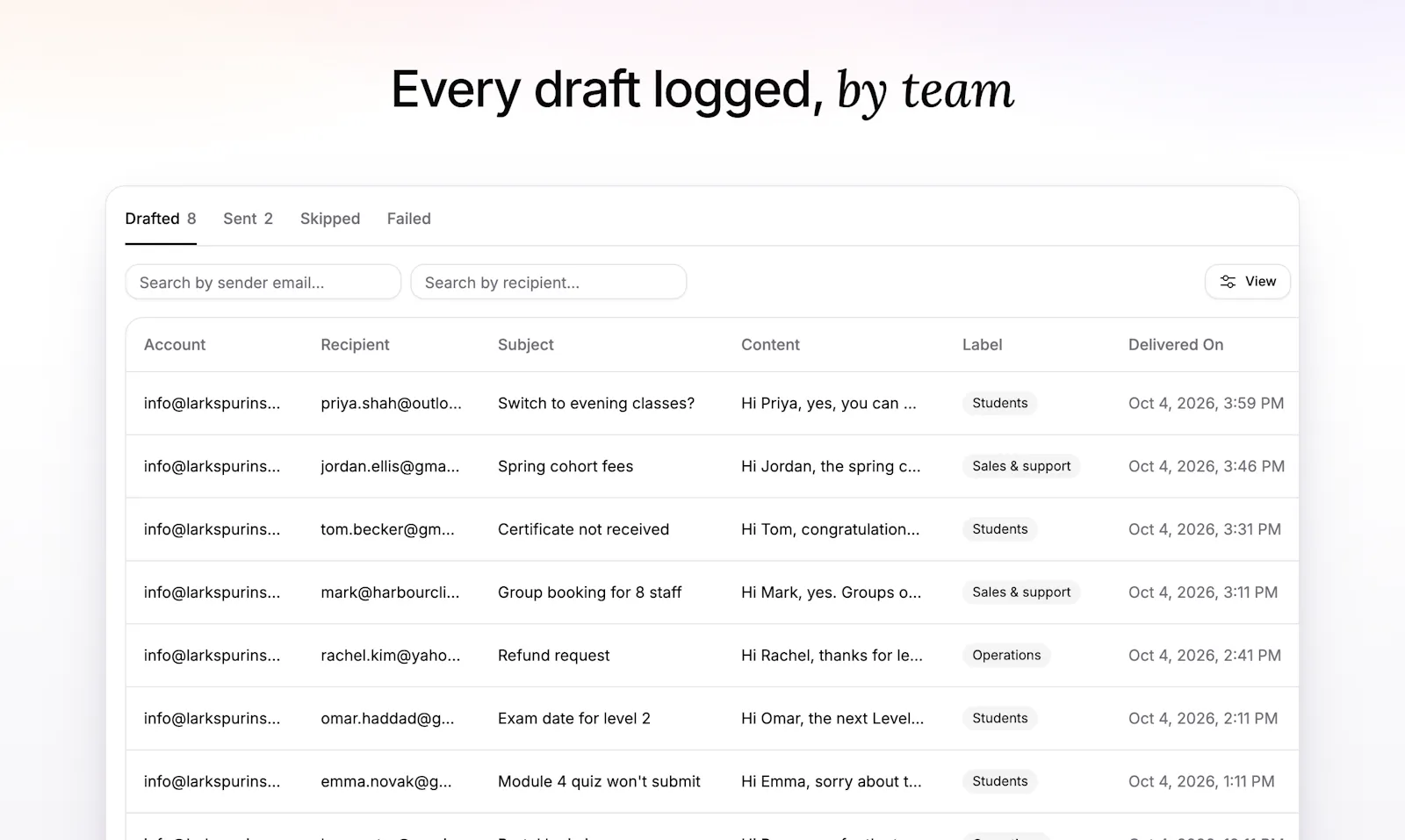Open subject 'Switch to evening classes?'
The image size is (1405, 840).
(596, 404)
